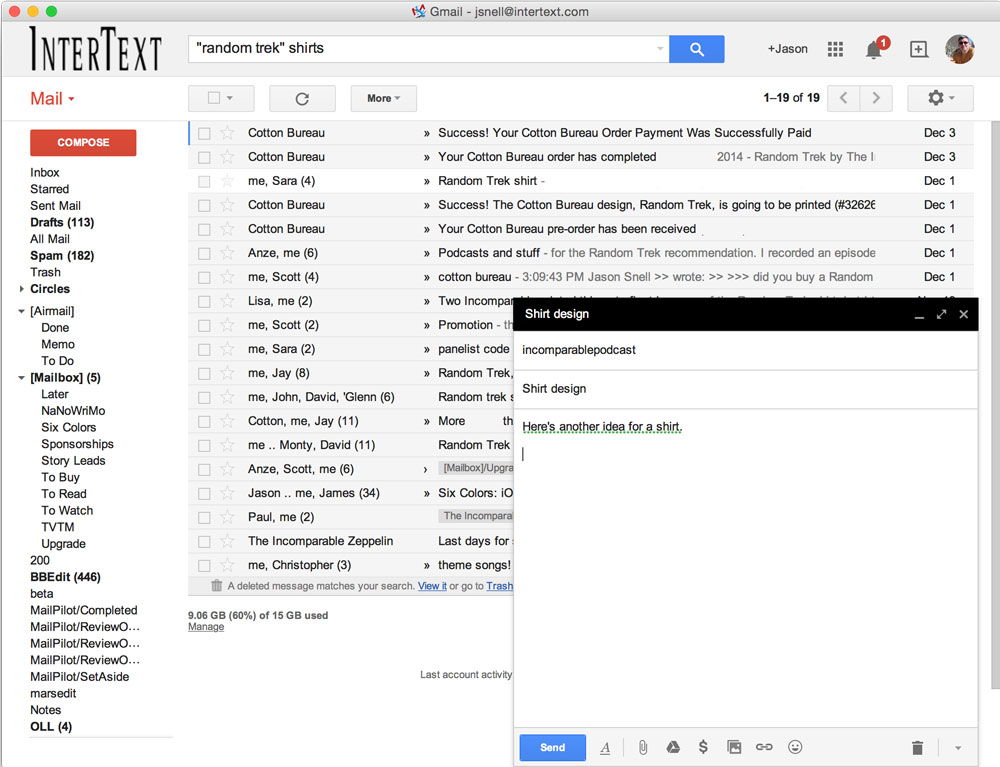Image resolution: width=1000 pixels, height=767 pixels.
Task: Click the Manage storage link
Action: tap(206, 627)
